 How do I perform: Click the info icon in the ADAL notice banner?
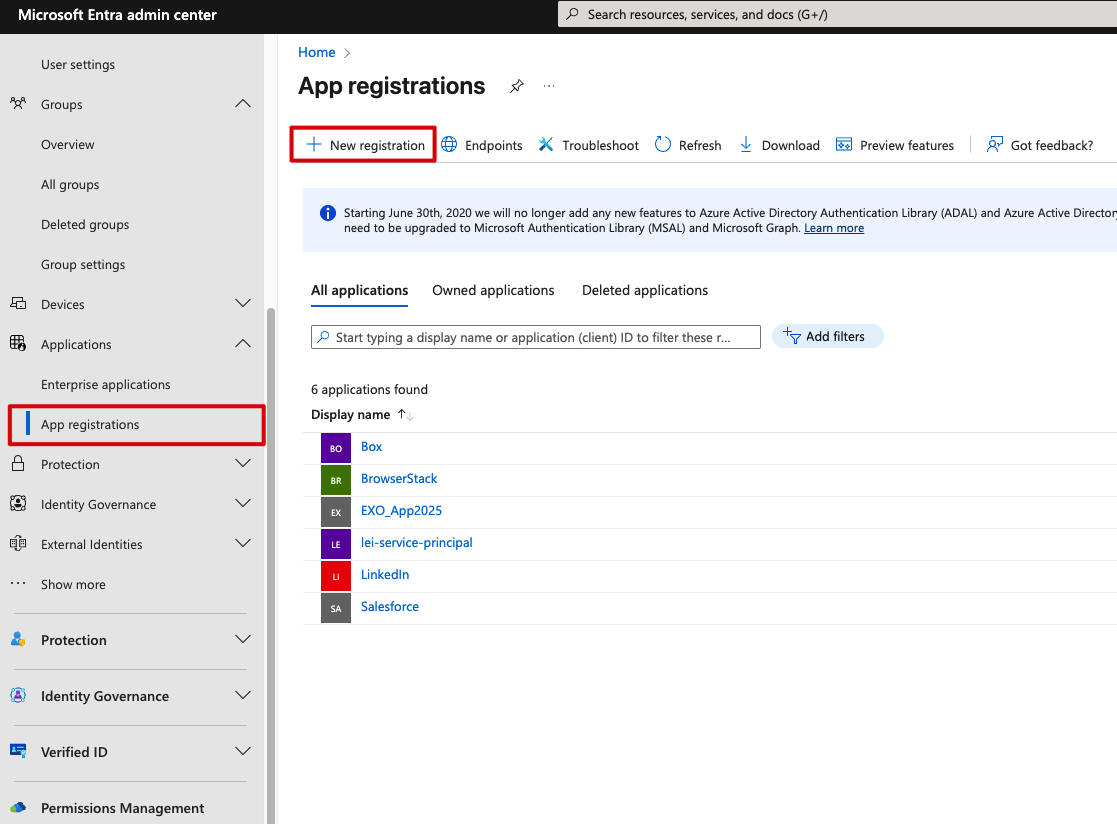328,213
